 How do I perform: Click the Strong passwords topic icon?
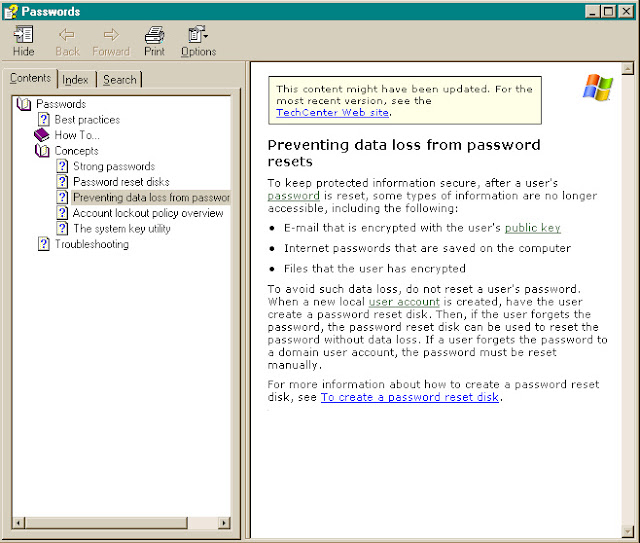(62, 166)
